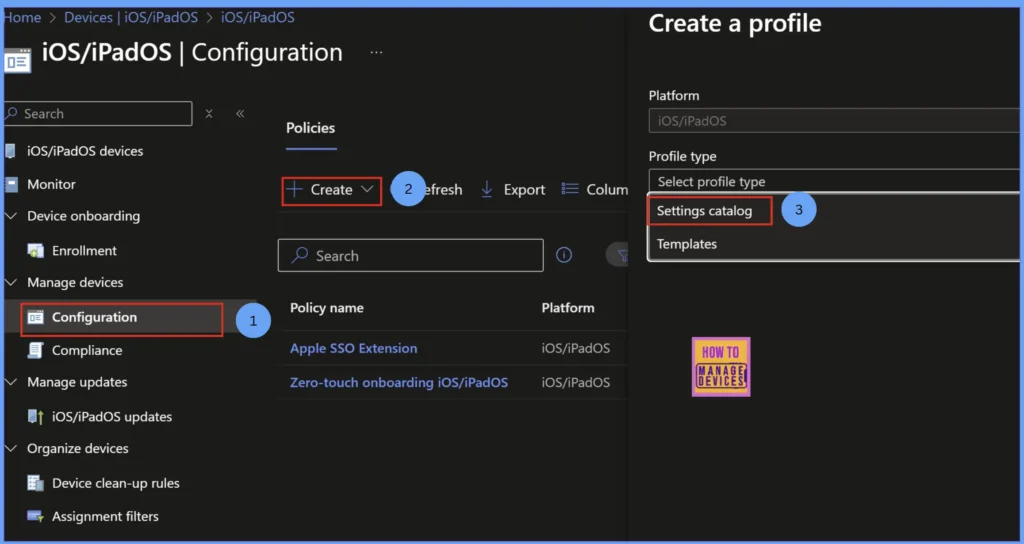The width and height of the screenshot is (1024, 544).
Task: Open Select profile type dropdown
Action: [834, 182]
